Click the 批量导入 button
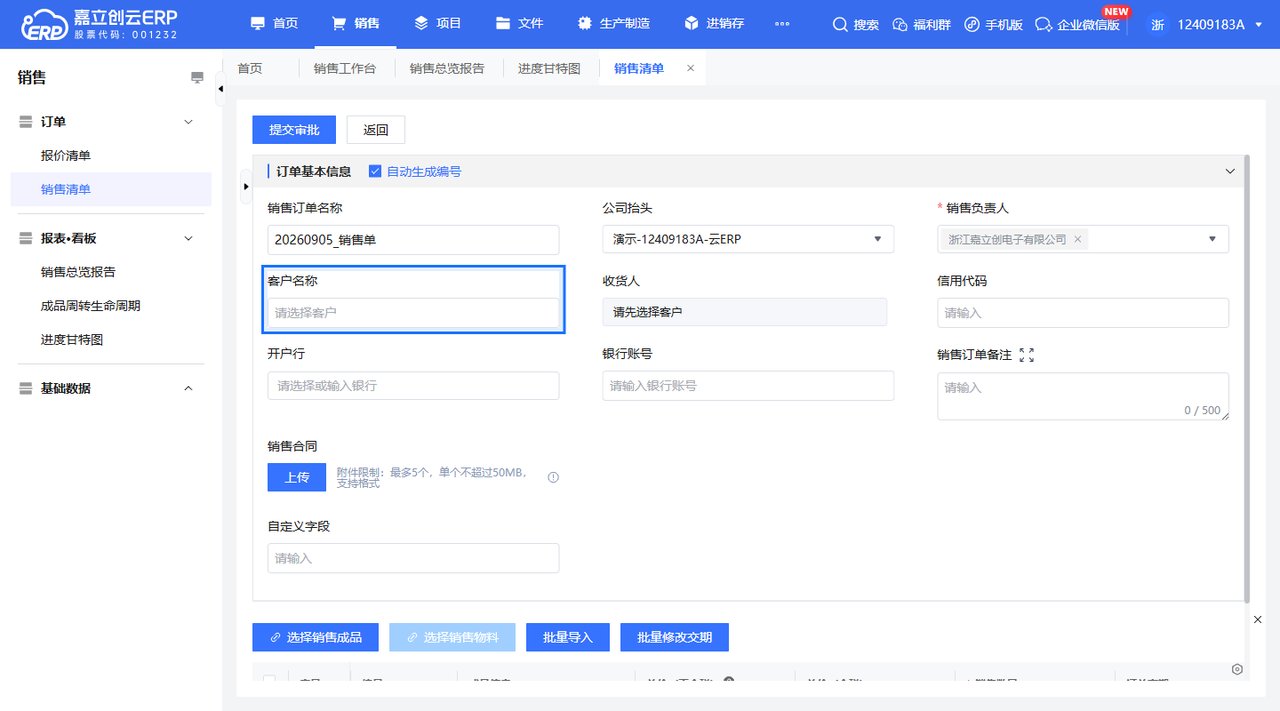The width and height of the screenshot is (1280, 711). point(568,637)
